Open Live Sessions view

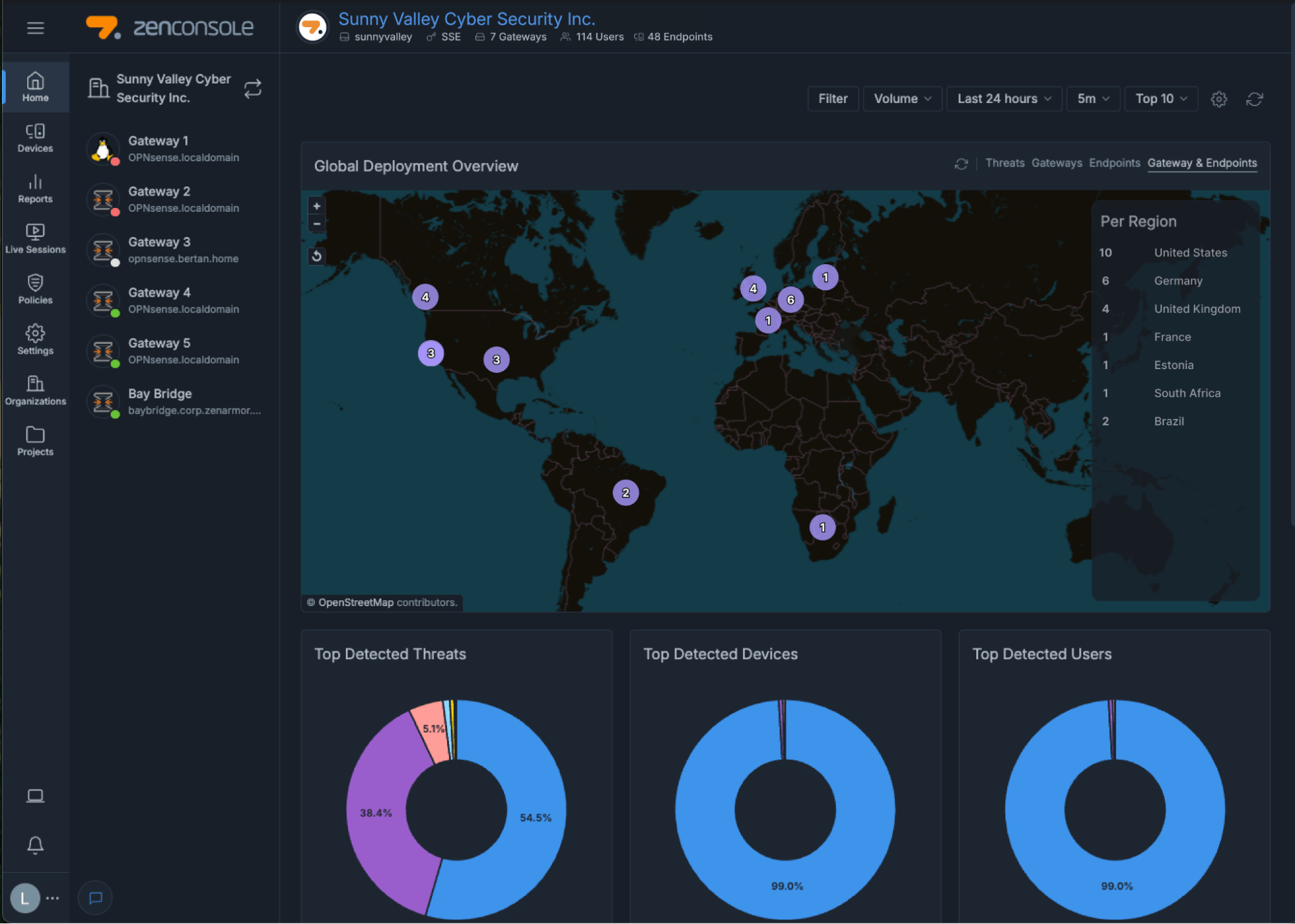point(36,239)
